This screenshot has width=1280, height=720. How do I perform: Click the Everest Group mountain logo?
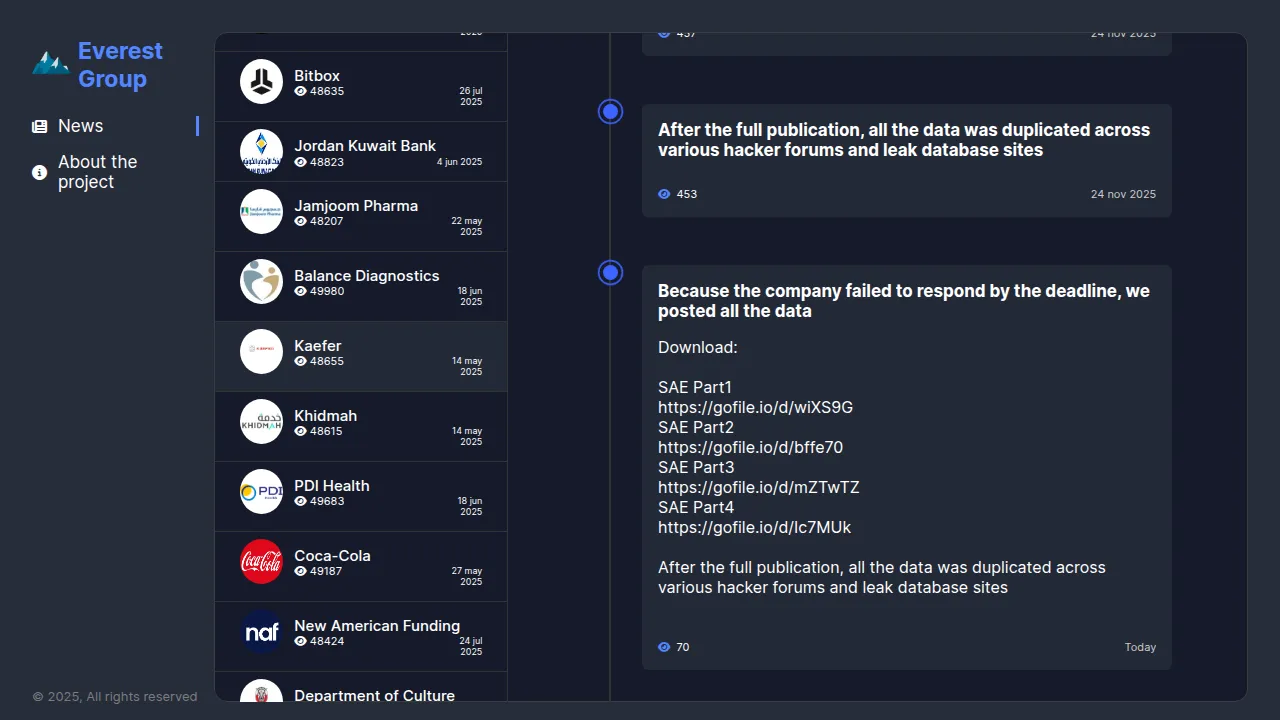click(x=50, y=64)
